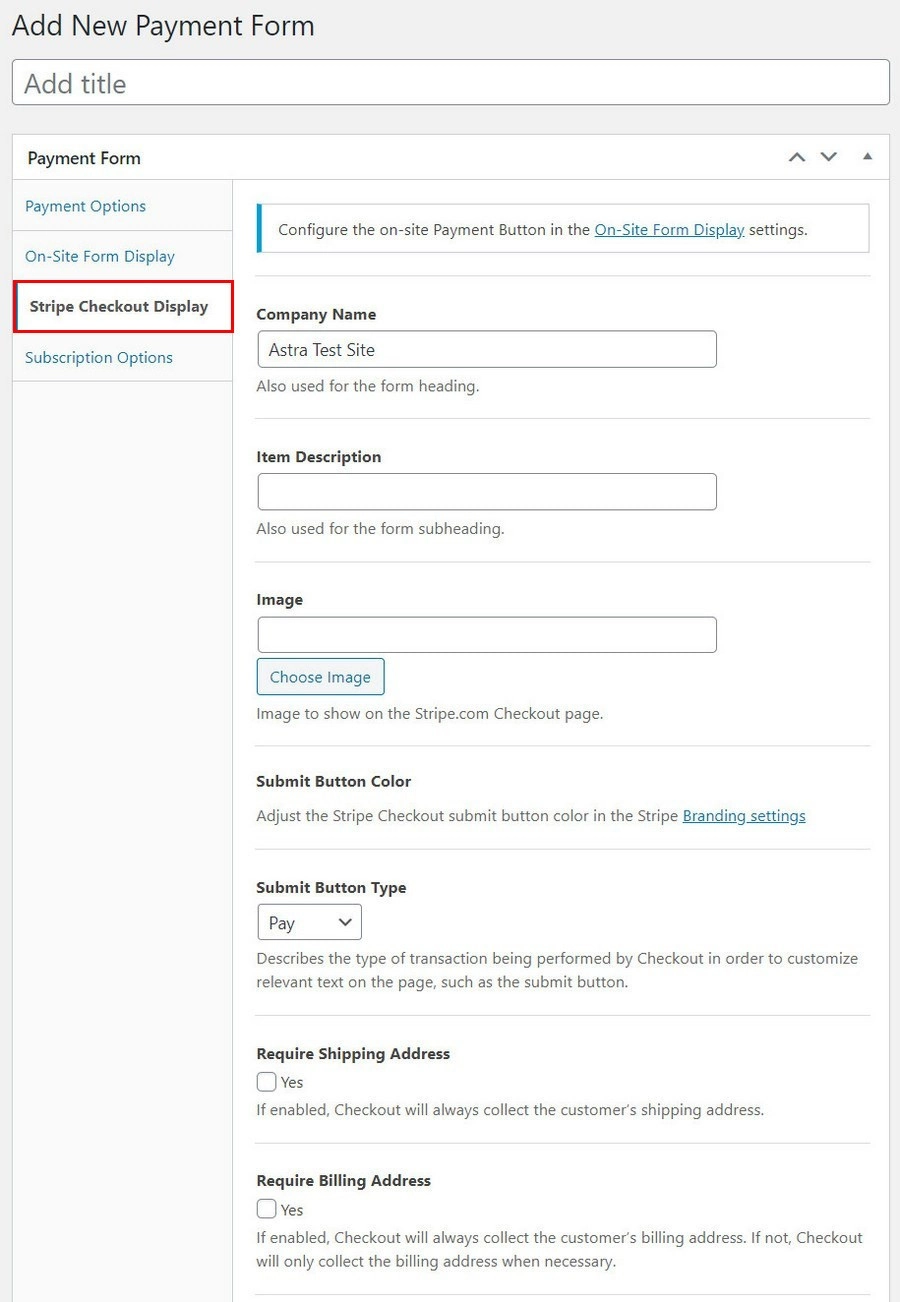Switch to On-Site Form Display tab

point(100,256)
